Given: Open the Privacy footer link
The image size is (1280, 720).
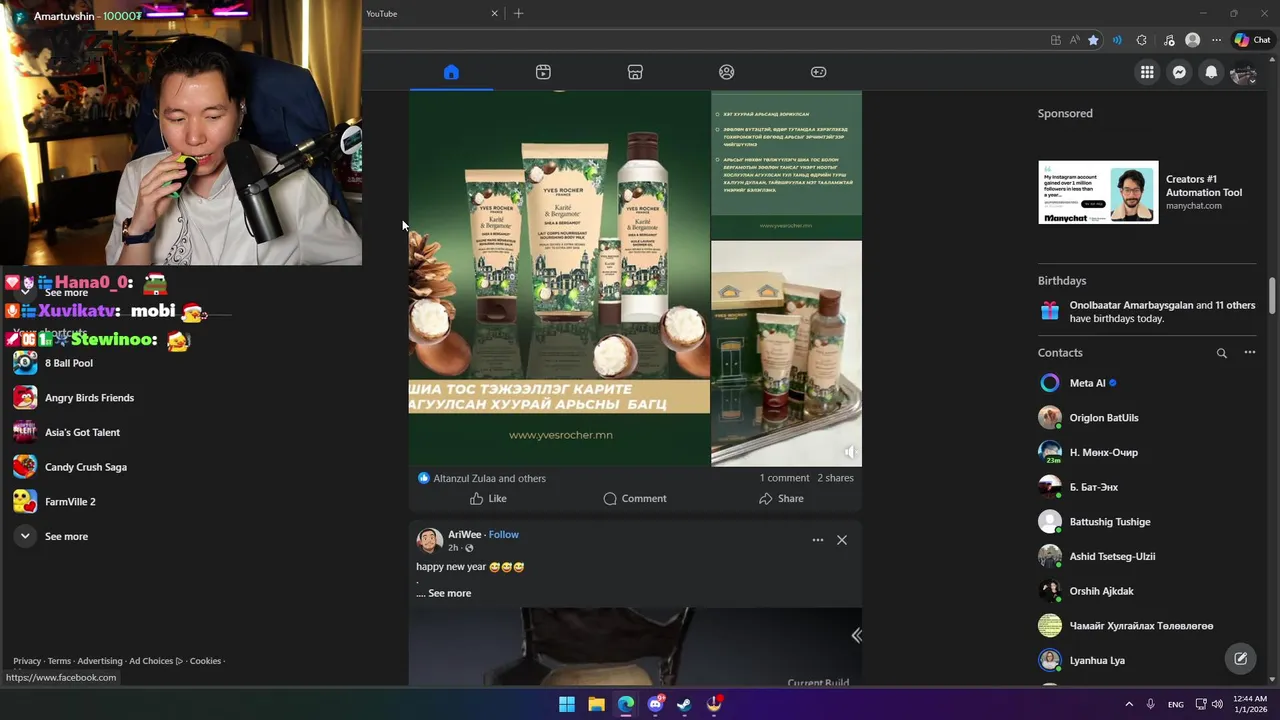Looking at the screenshot, I should click(x=27, y=661).
